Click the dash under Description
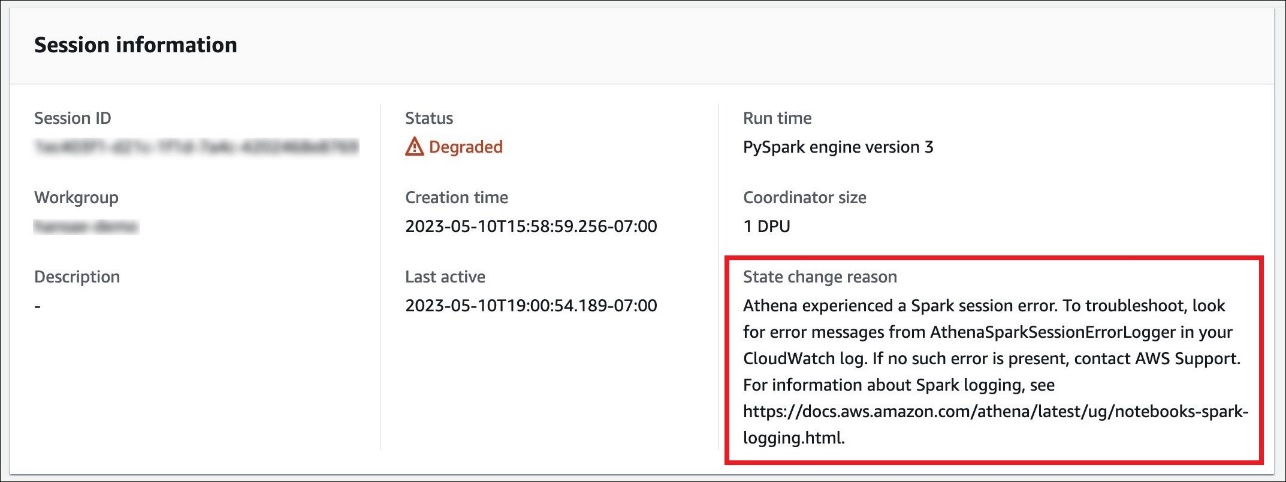This screenshot has height=482, width=1286. (x=38, y=305)
